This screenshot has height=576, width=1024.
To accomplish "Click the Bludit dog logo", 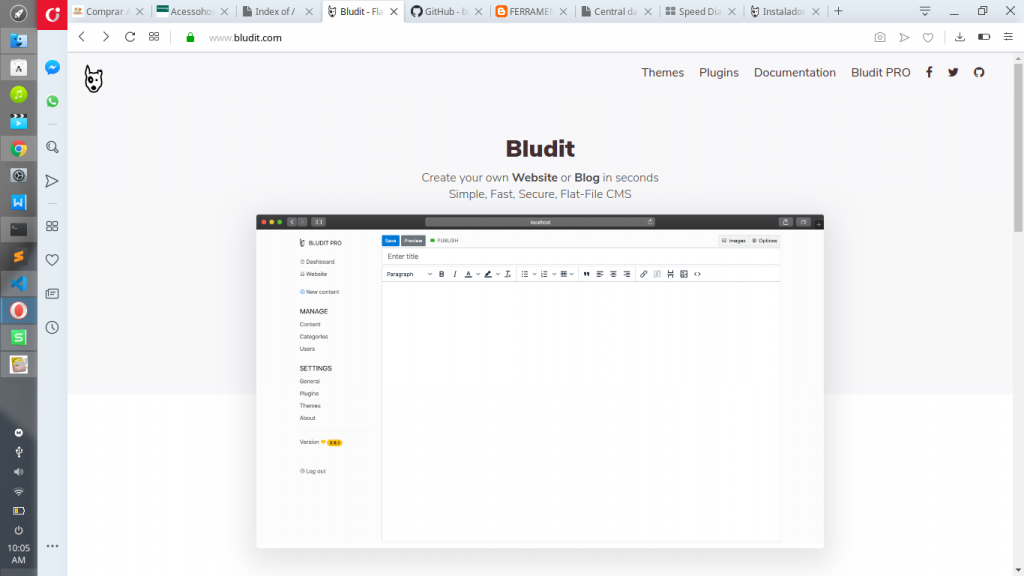I will pyautogui.click(x=93, y=79).
